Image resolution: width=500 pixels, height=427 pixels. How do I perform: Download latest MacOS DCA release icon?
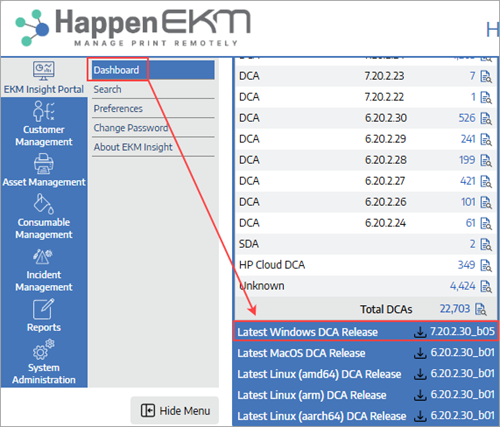point(420,353)
